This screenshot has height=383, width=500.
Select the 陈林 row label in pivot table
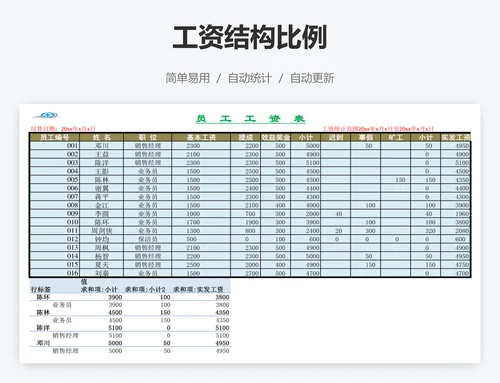pyautogui.click(x=43, y=312)
